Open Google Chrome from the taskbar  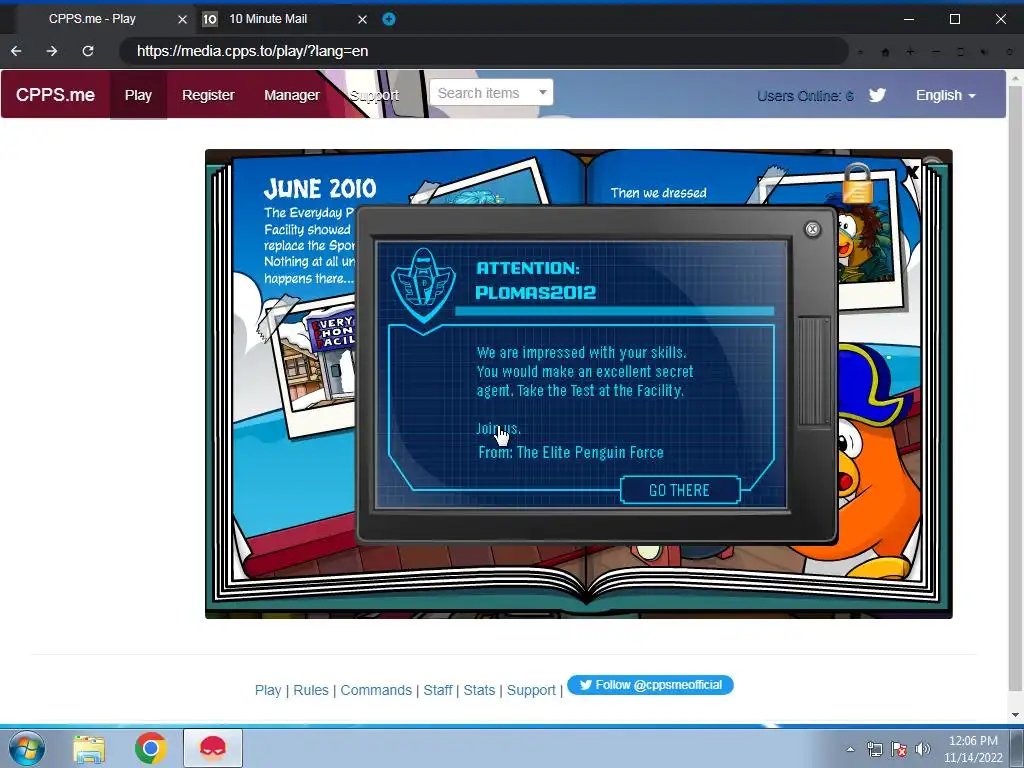pos(151,748)
